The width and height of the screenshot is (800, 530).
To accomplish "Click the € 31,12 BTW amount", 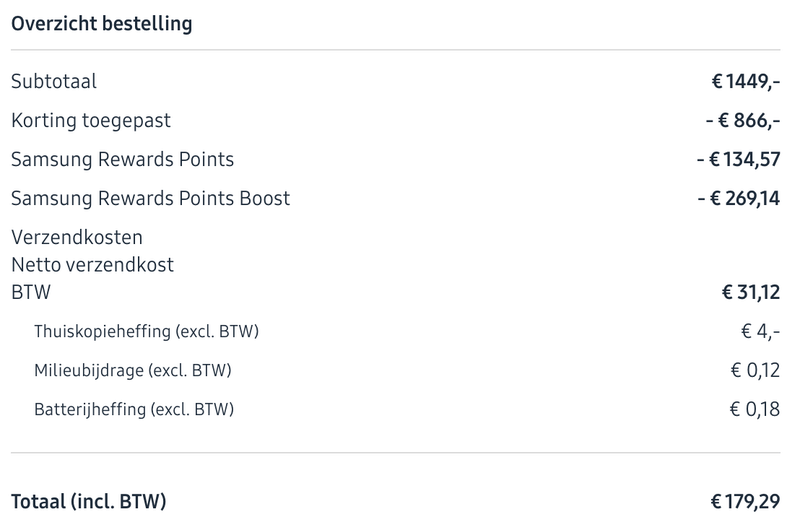I will point(750,292).
